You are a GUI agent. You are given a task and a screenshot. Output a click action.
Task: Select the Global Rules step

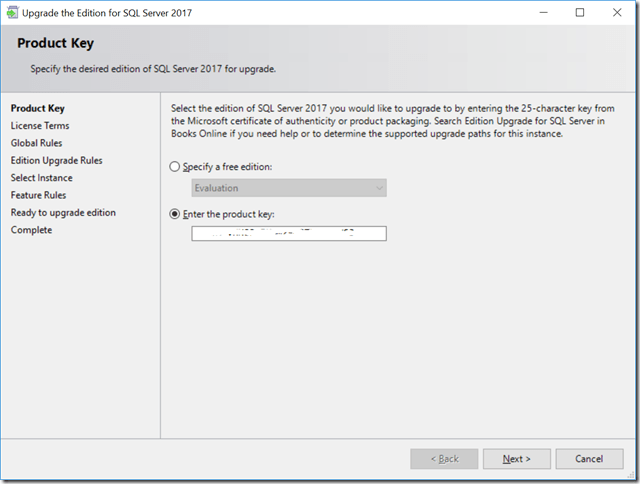coord(36,143)
